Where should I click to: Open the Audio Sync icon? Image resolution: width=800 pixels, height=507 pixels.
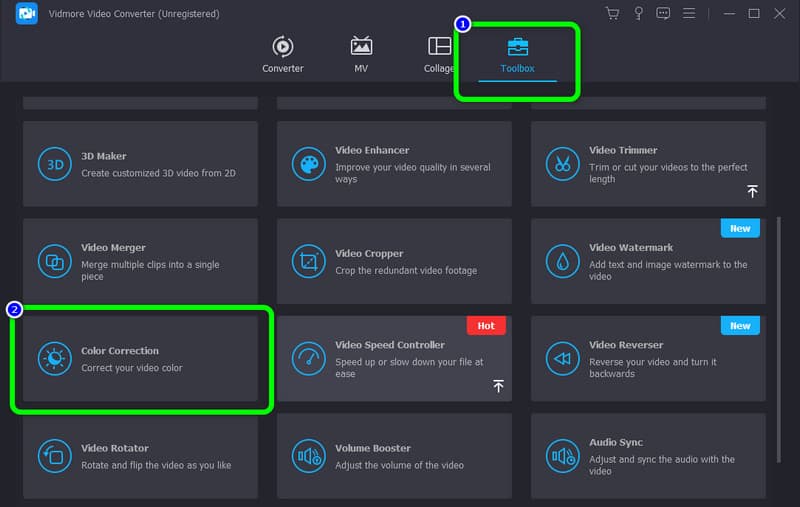563,457
